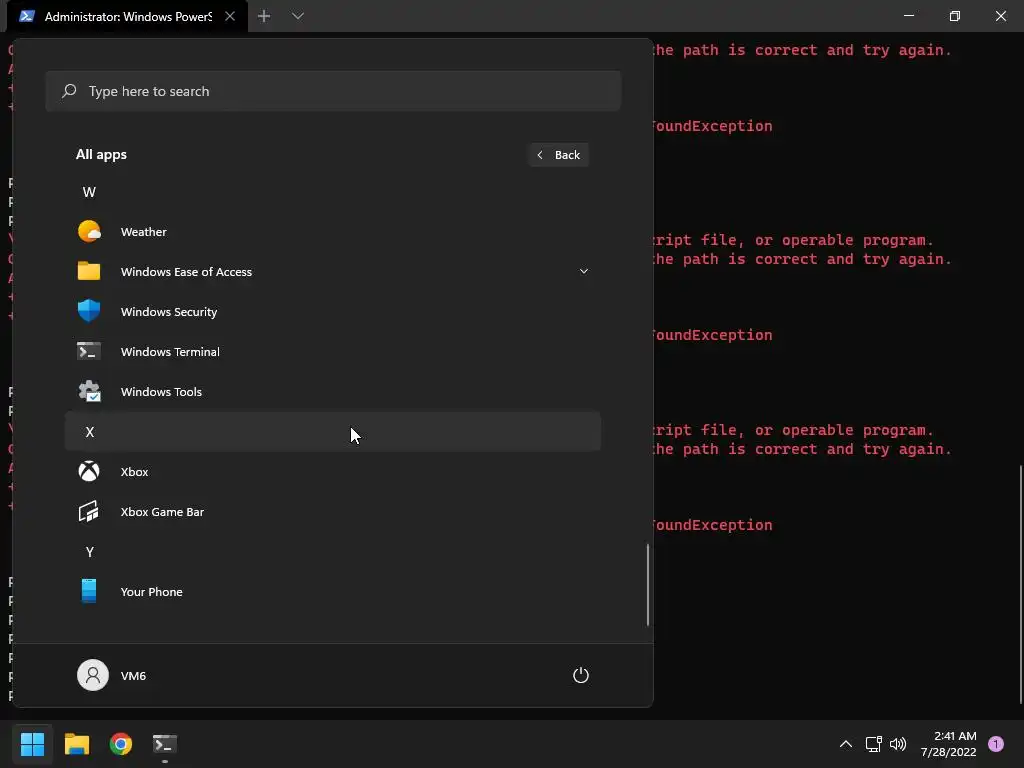Open the notification badge in the taskbar corner
This screenshot has width=1024, height=768.
click(995, 743)
